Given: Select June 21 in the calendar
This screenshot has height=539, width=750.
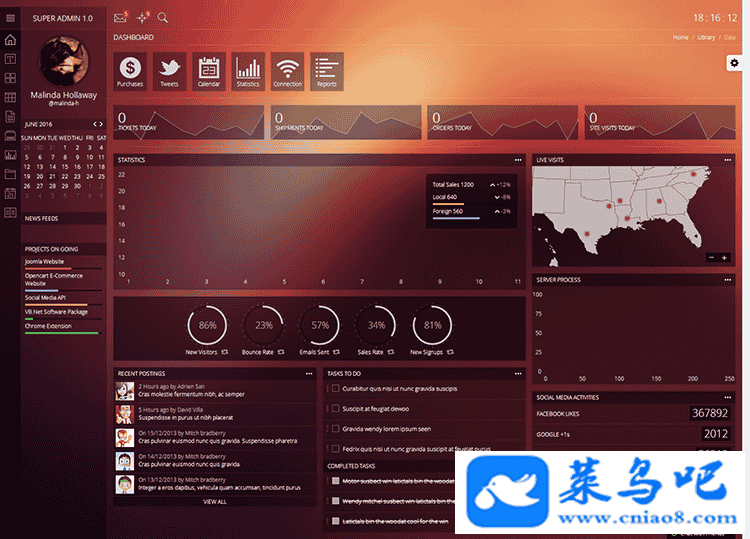Looking at the screenshot, I should [52, 176].
